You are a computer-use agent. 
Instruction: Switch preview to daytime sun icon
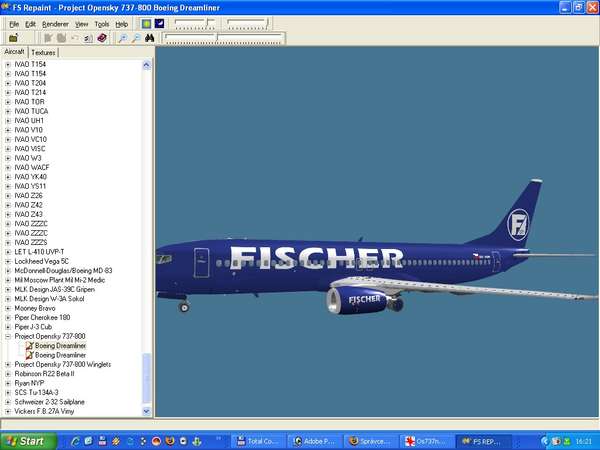pyautogui.click(x=146, y=24)
